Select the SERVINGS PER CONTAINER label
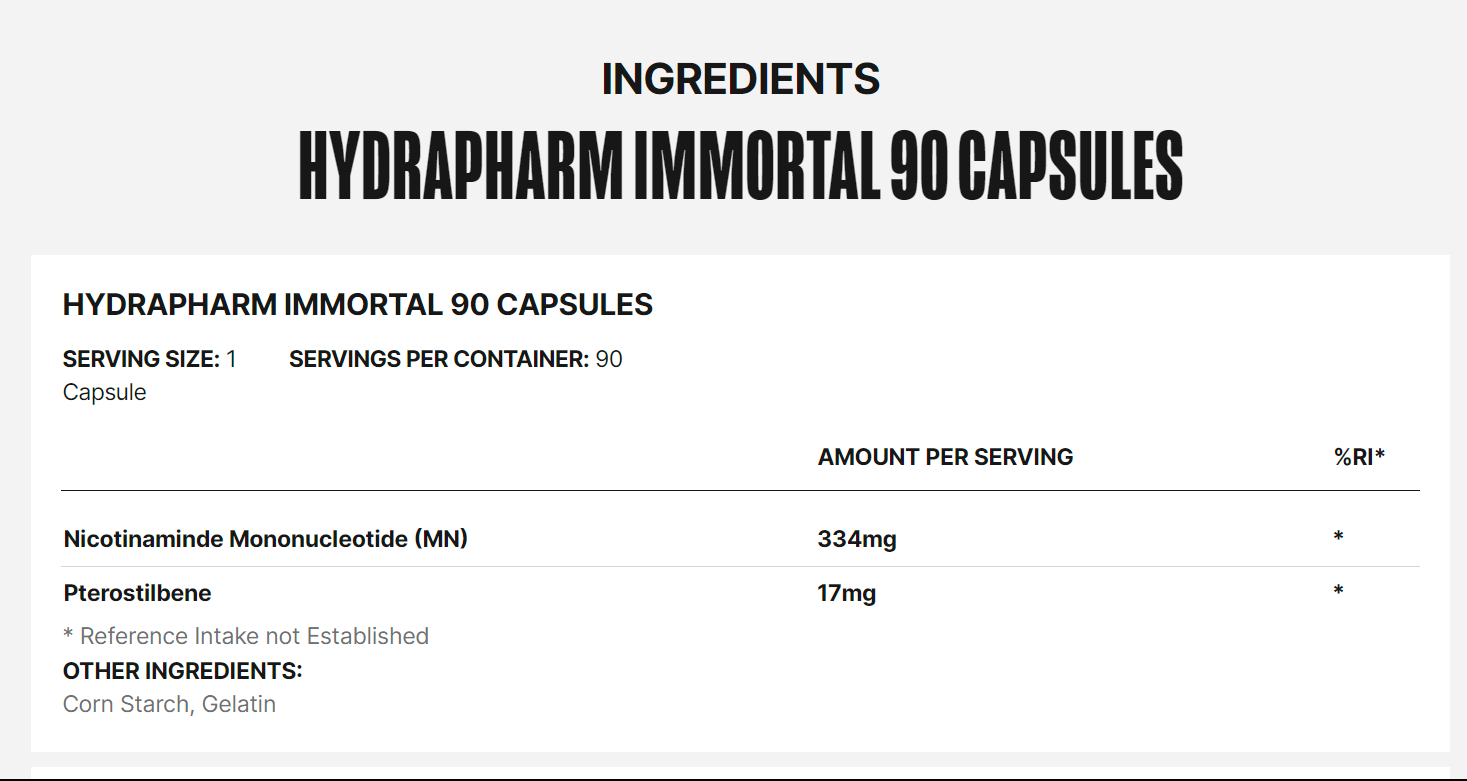This screenshot has height=781, width=1467. point(438,359)
